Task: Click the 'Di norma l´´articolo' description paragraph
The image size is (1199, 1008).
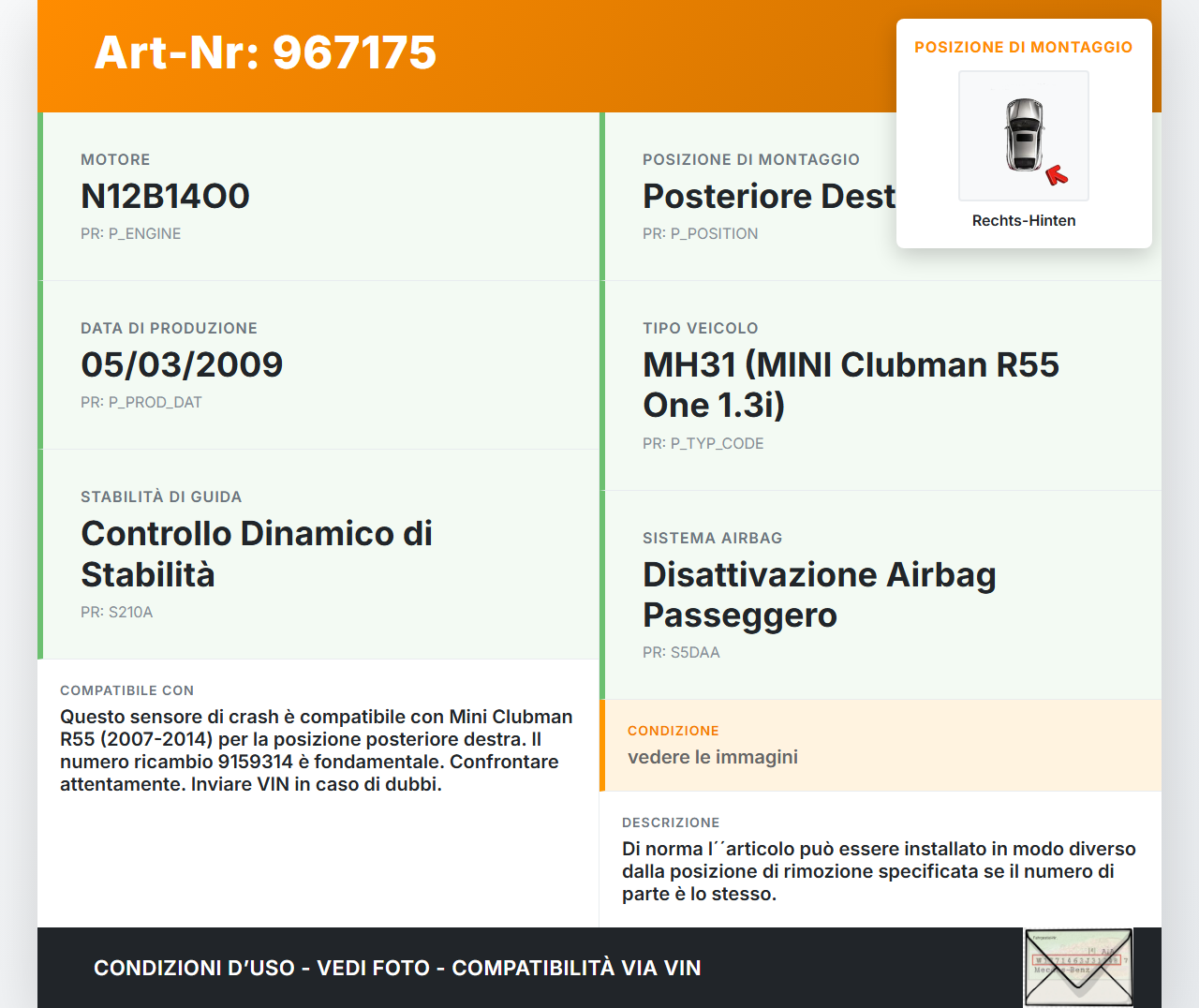Action: 879,871
